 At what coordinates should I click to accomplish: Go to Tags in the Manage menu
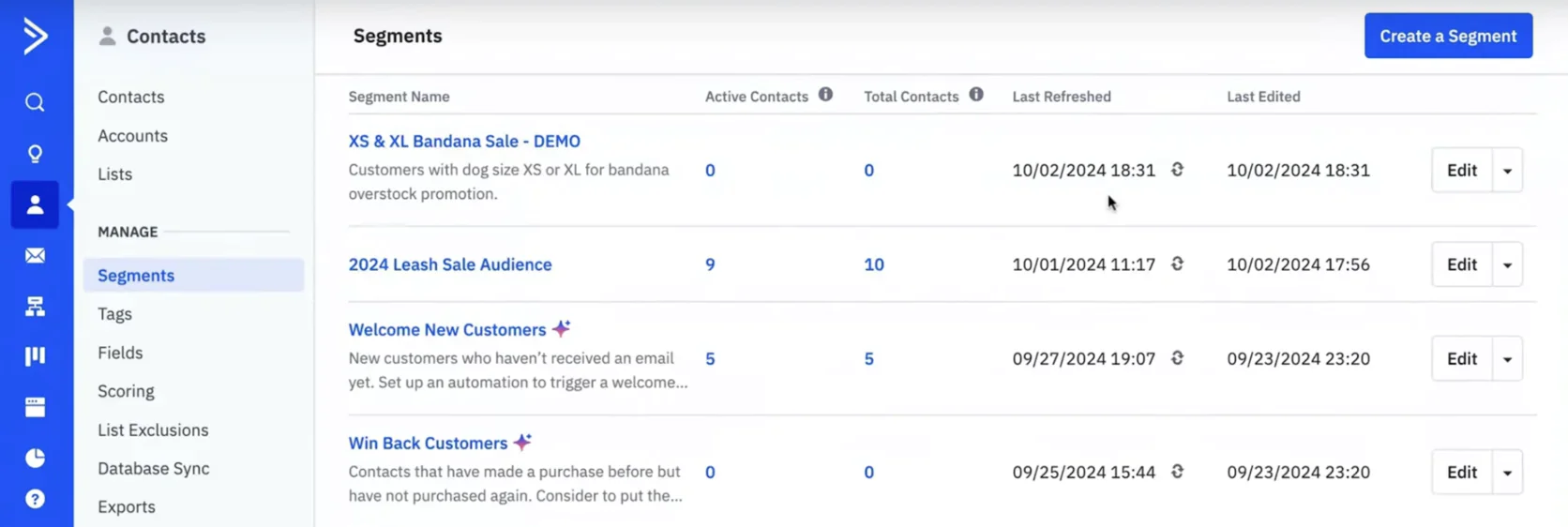tap(114, 314)
